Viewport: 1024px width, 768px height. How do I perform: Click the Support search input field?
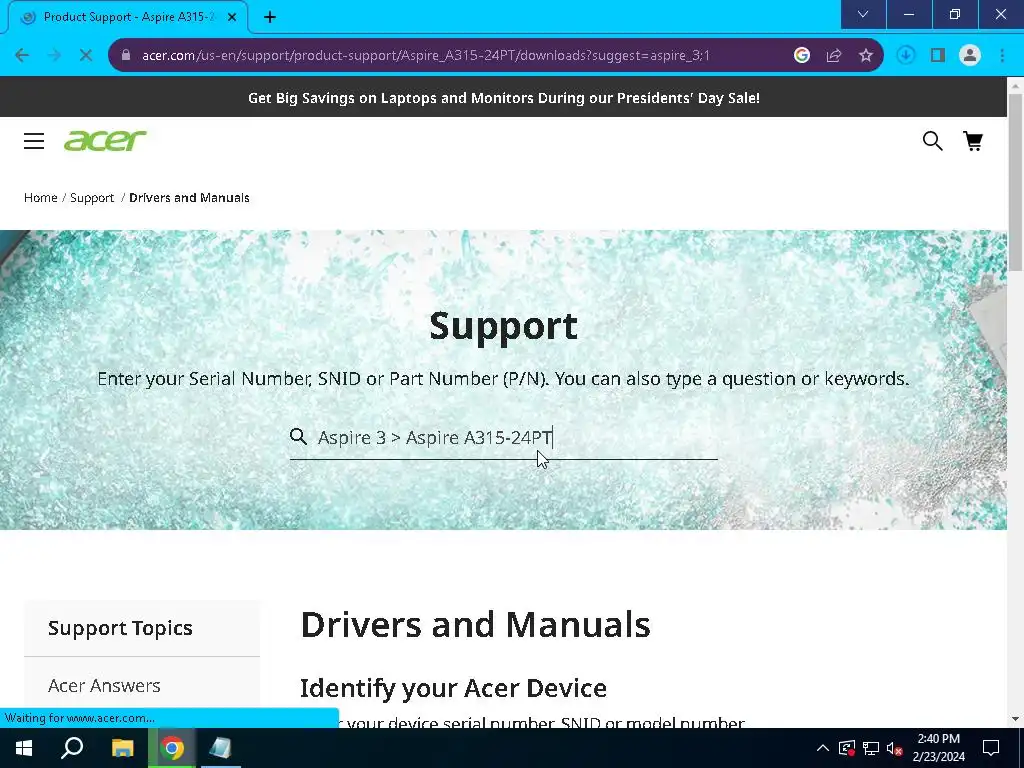pyautogui.click(x=504, y=438)
